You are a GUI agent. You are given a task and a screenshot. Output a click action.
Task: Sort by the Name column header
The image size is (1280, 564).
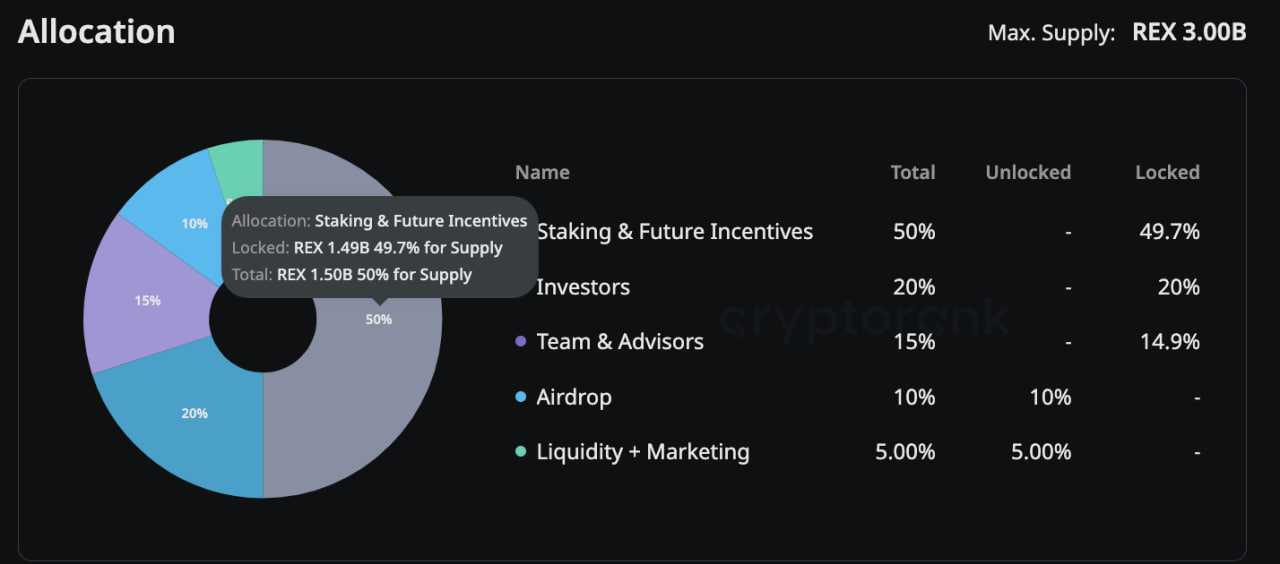(x=542, y=172)
